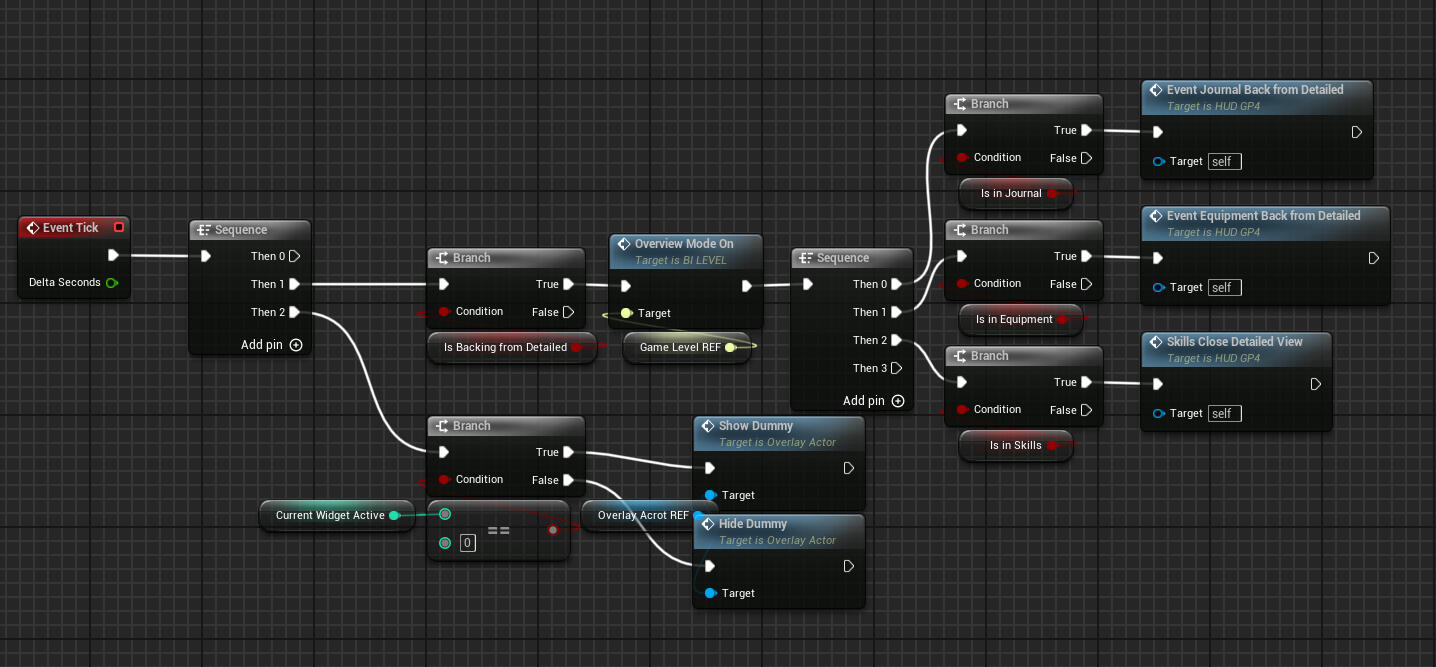Click function icon on Skills Close Detailed View
The height and width of the screenshot is (667, 1436).
click(x=1155, y=342)
